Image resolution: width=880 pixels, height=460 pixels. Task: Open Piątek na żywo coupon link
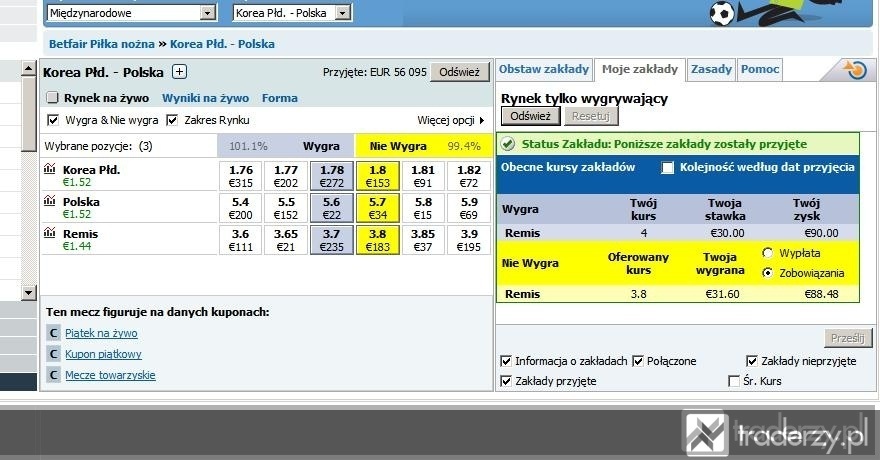tap(101, 333)
